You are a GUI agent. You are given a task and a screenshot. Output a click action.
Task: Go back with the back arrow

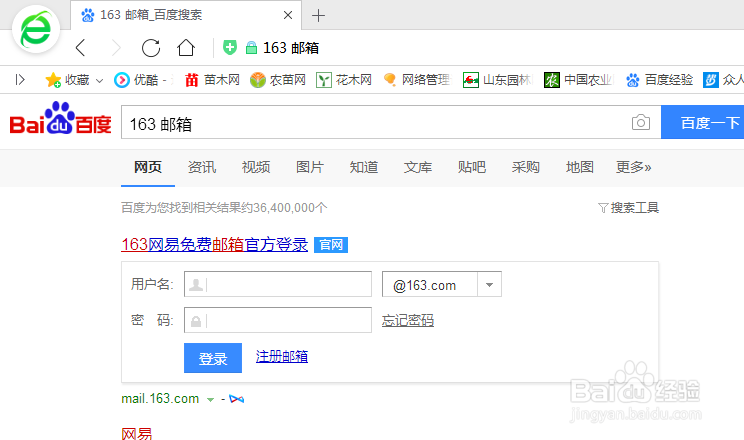coord(80,48)
